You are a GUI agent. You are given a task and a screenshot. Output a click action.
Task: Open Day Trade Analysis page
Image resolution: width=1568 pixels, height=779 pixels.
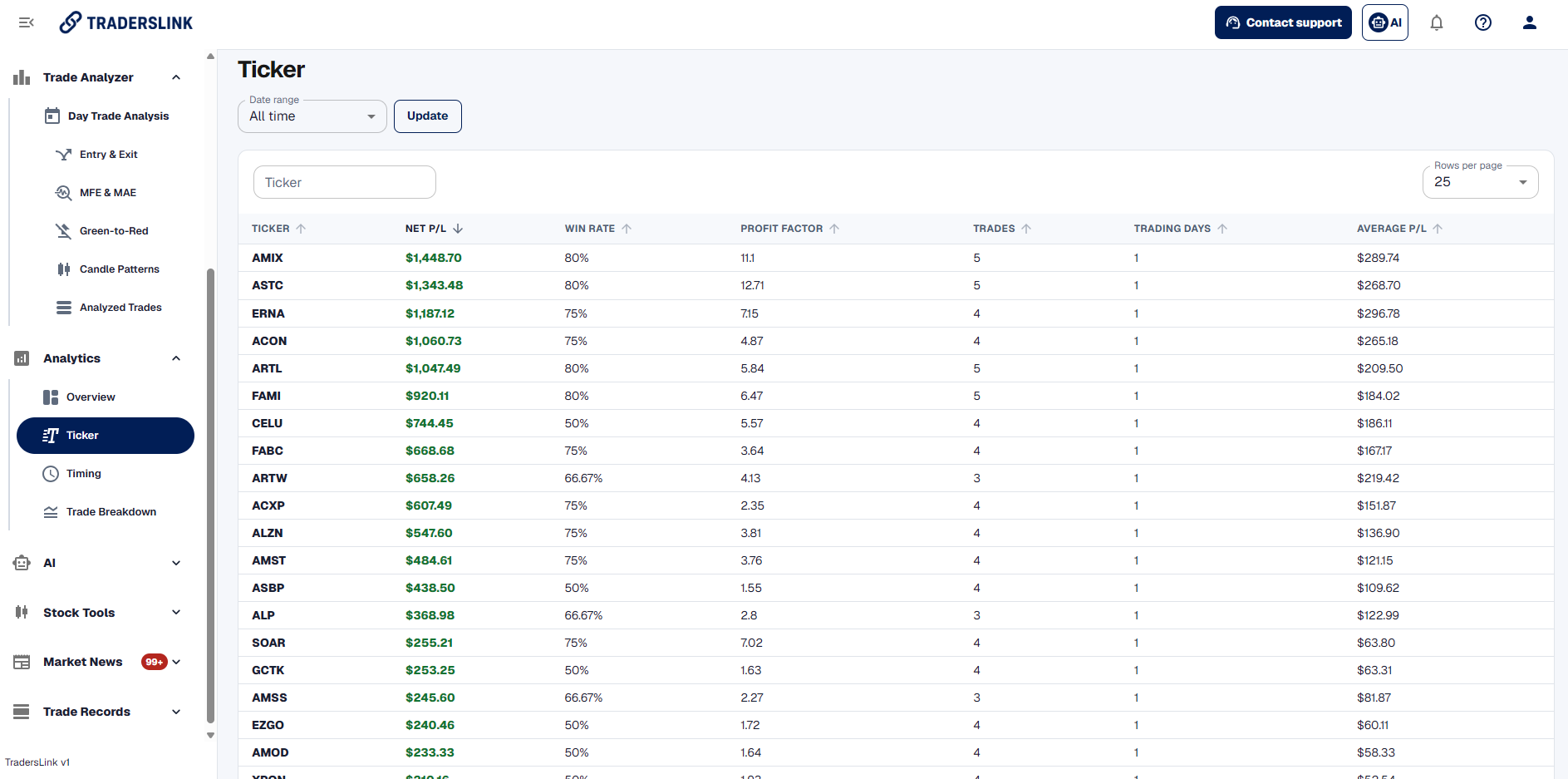pyautogui.click(x=118, y=116)
